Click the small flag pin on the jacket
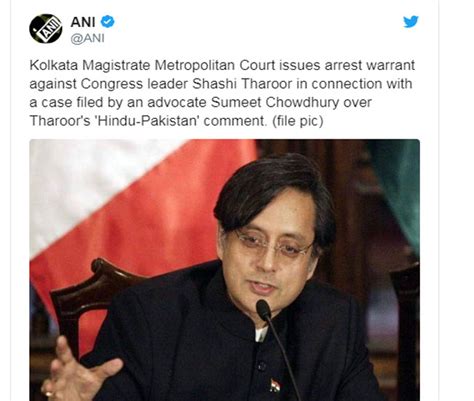The image size is (474, 401). click(x=275, y=386)
